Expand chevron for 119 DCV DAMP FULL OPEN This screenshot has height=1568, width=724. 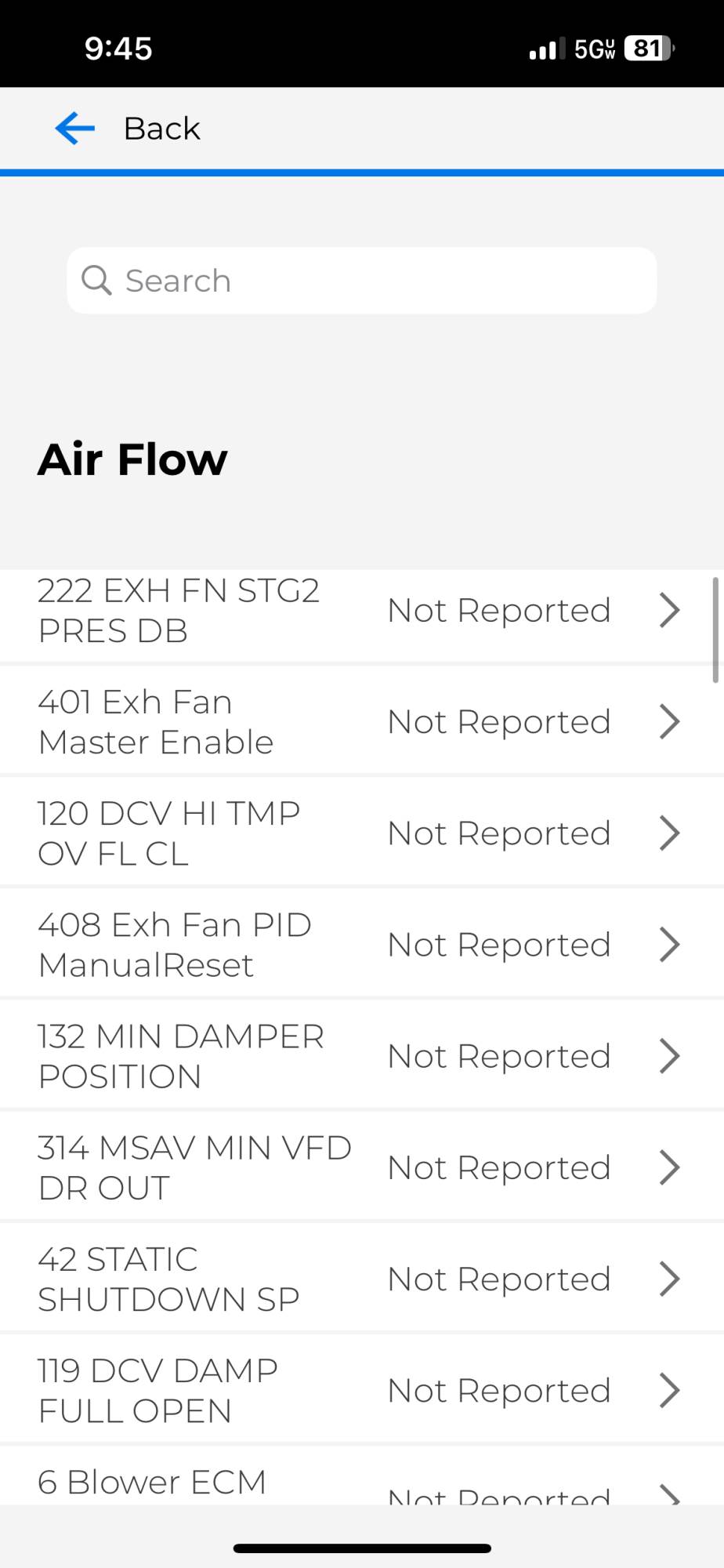click(669, 1390)
